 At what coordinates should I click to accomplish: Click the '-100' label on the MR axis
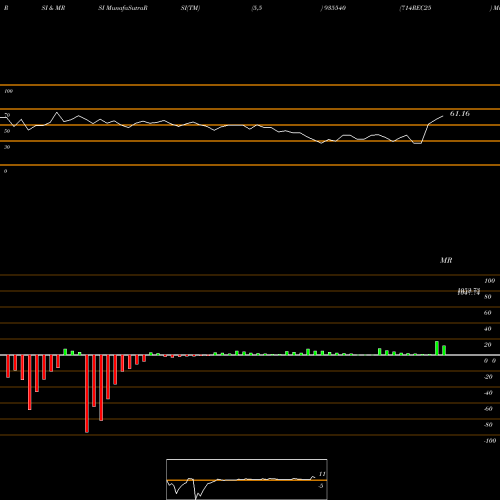click(490, 441)
